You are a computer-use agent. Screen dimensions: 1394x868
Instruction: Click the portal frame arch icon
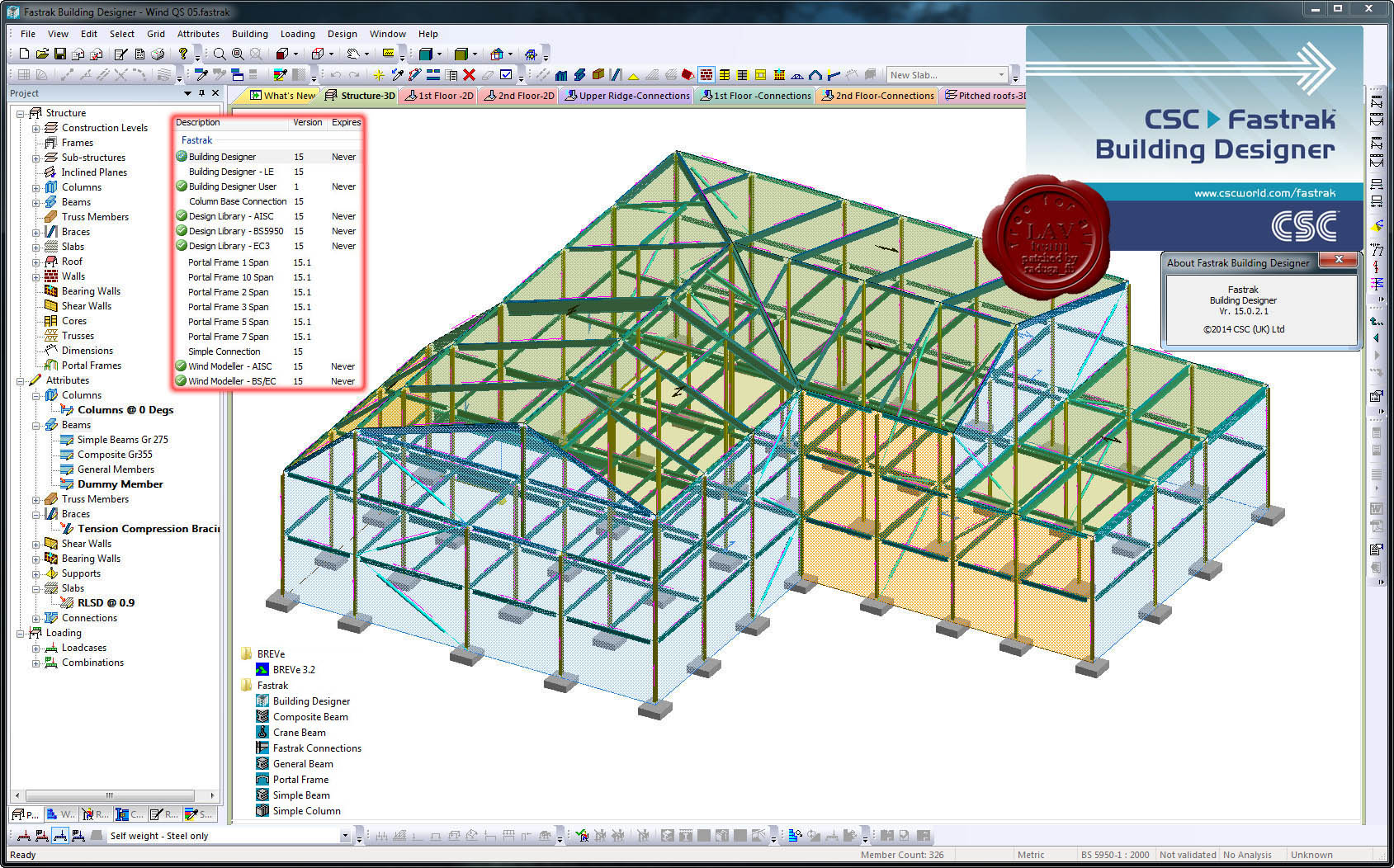pyautogui.click(x=815, y=75)
